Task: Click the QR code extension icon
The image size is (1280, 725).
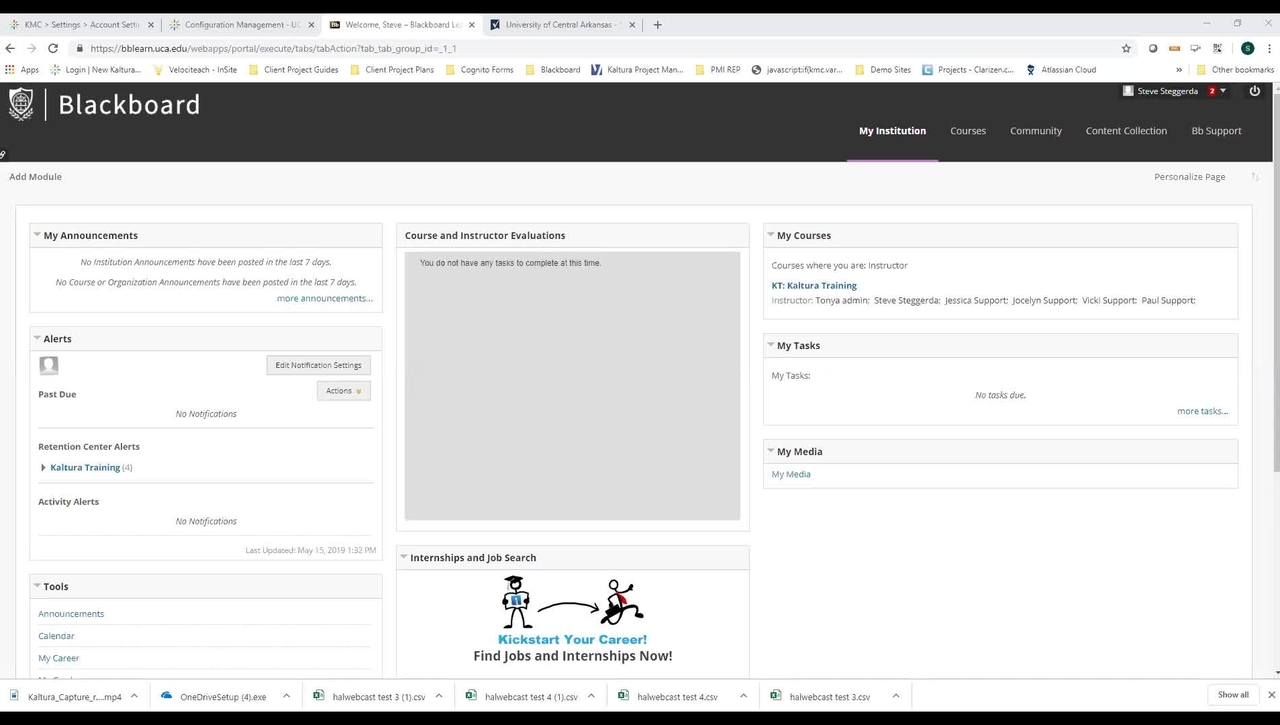Action: [x=1217, y=48]
